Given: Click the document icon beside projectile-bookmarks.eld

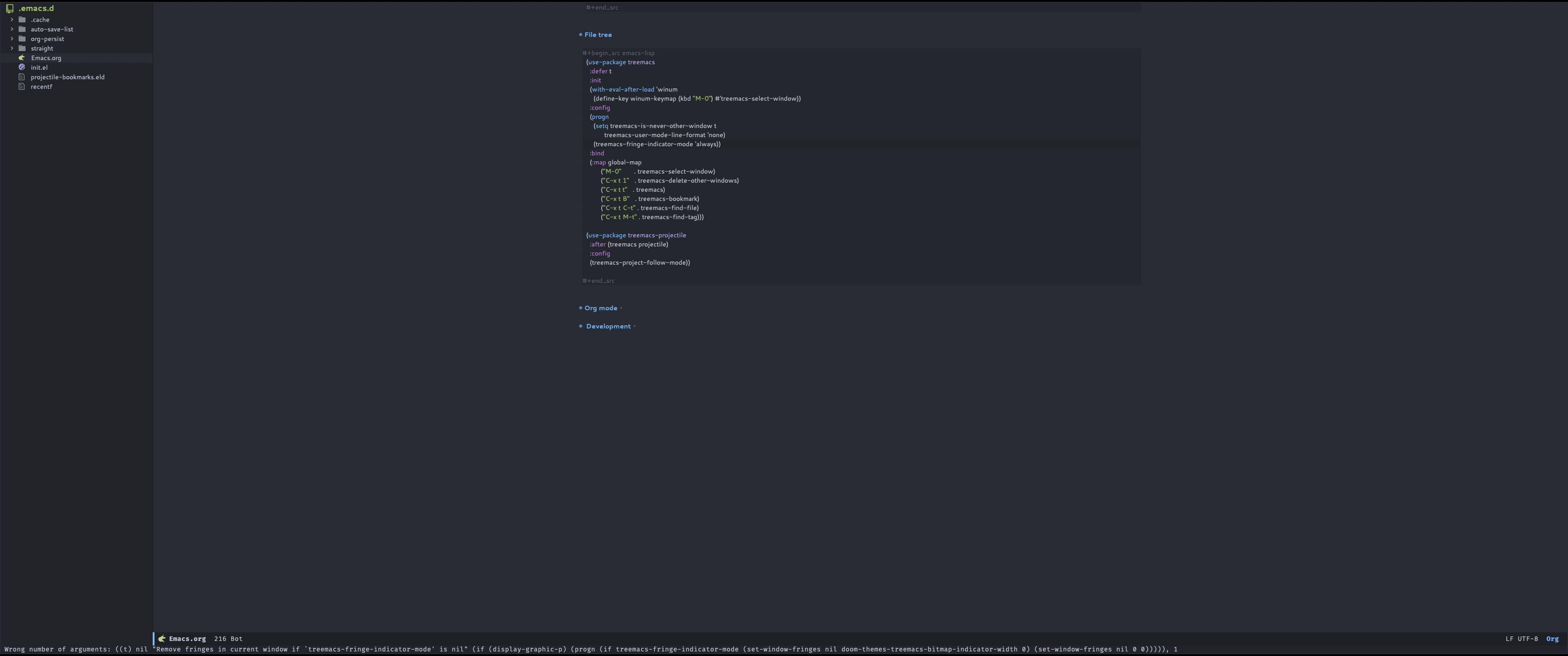Looking at the screenshot, I should click(22, 77).
